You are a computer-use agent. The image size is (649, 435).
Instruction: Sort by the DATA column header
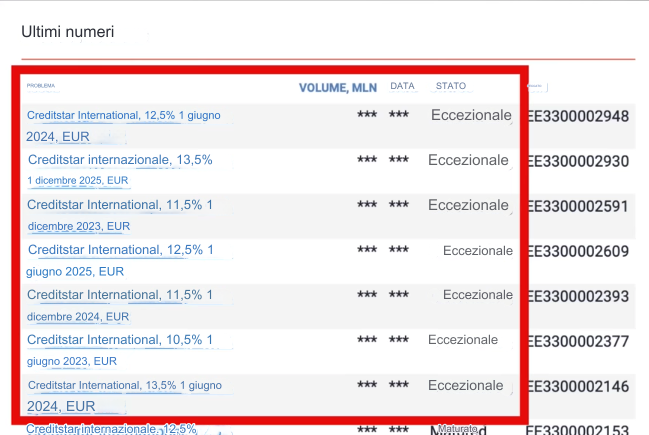coord(402,86)
